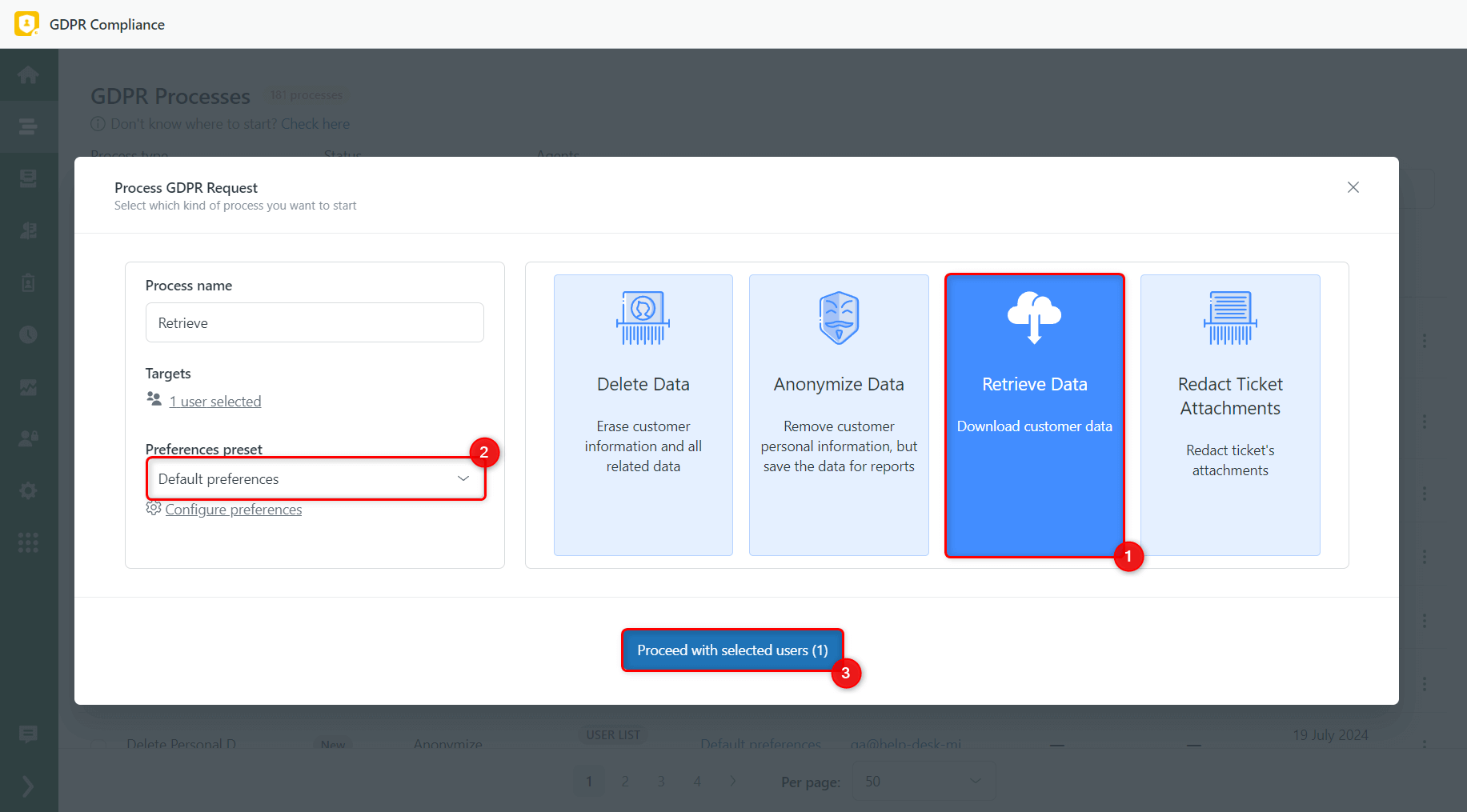Click the gear icon beside Configure preferences

(154, 508)
